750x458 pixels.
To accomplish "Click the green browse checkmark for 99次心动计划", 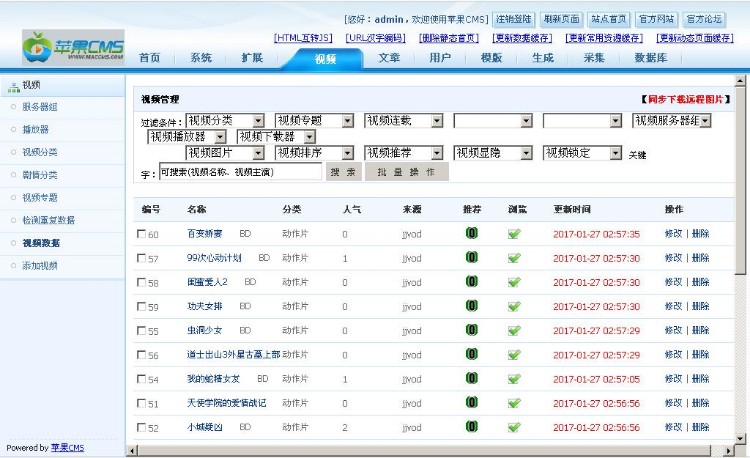I will click(514, 258).
